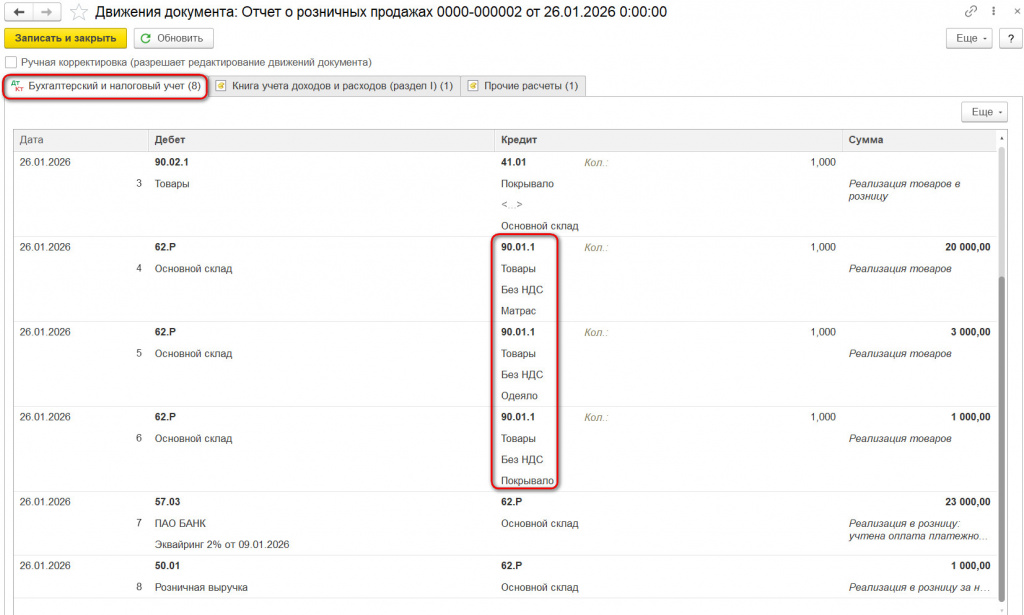
Task: Click the Дт/Кт icon on accounting tab
Action: [x=18, y=86]
